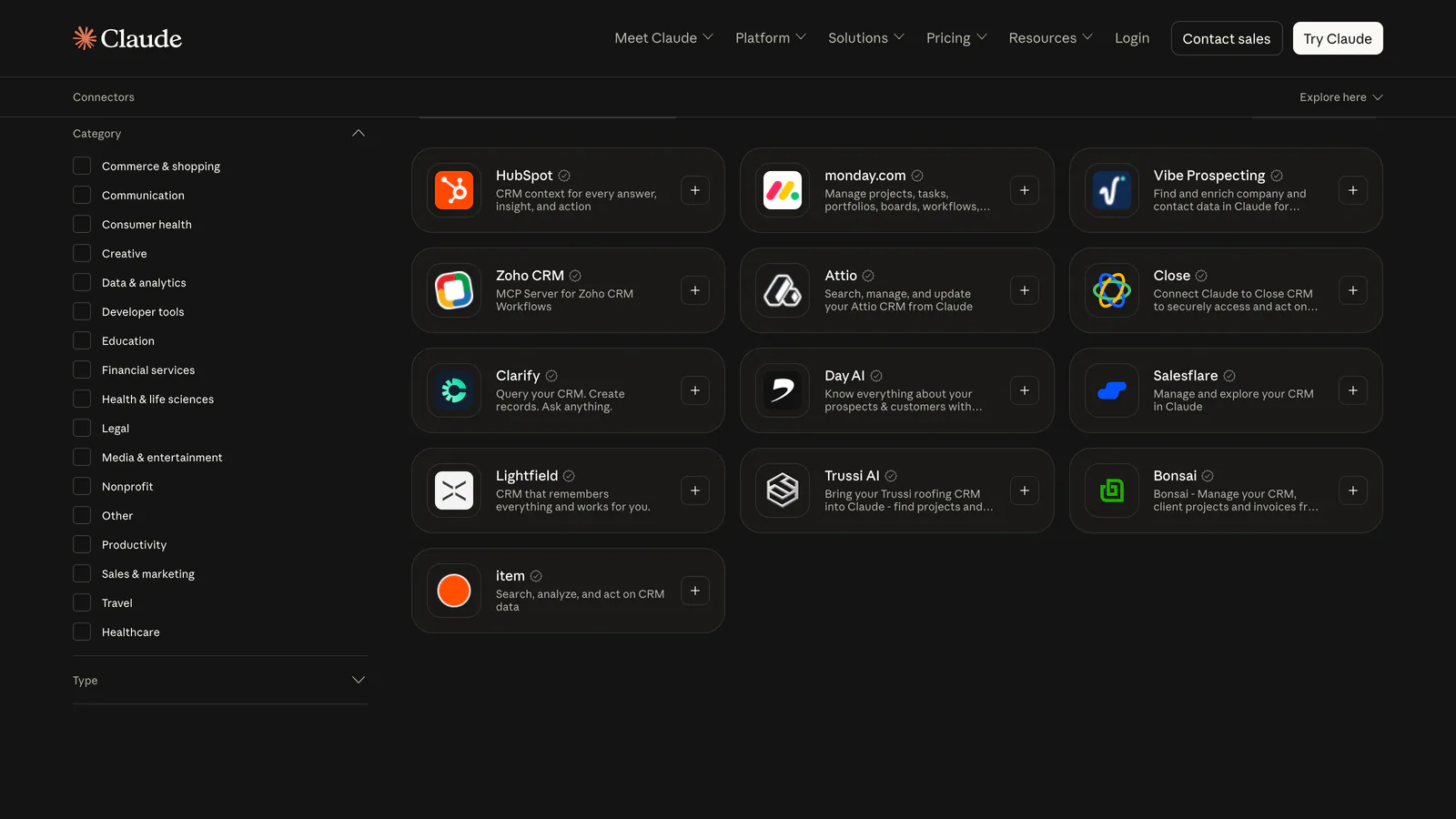Check the Financial services filter

coord(82,369)
